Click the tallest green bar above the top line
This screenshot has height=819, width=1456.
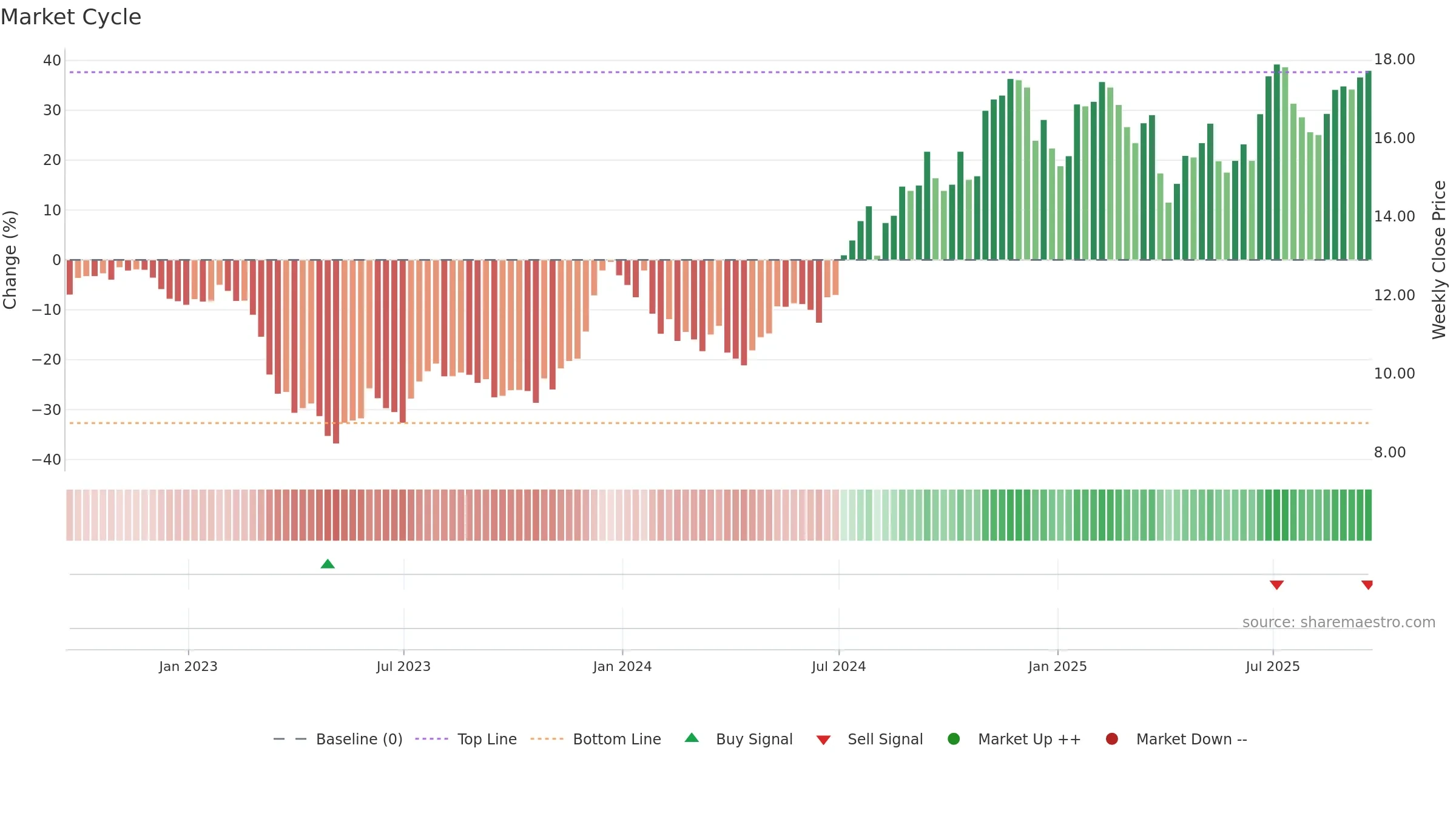click(x=1276, y=162)
